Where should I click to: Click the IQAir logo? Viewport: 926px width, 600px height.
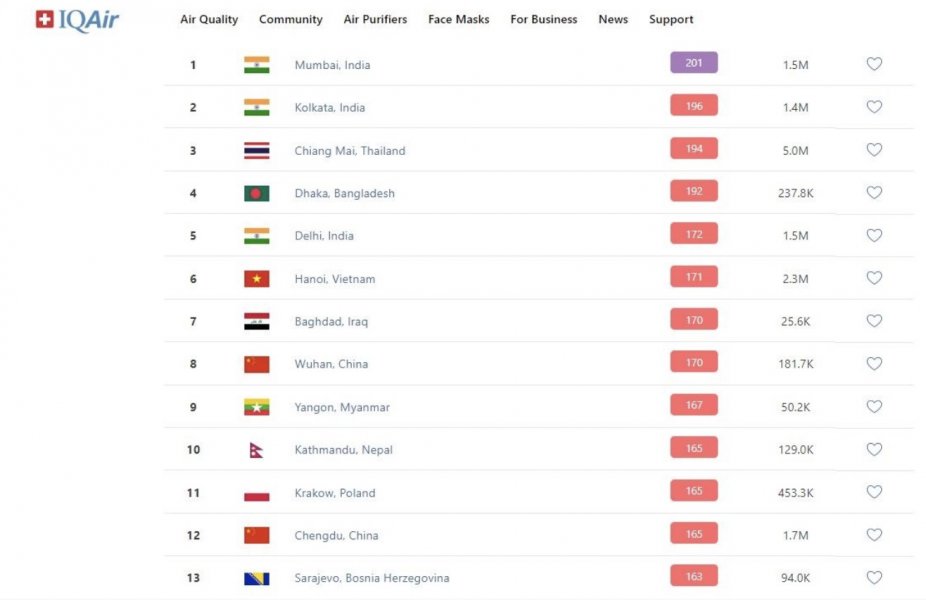77,19
